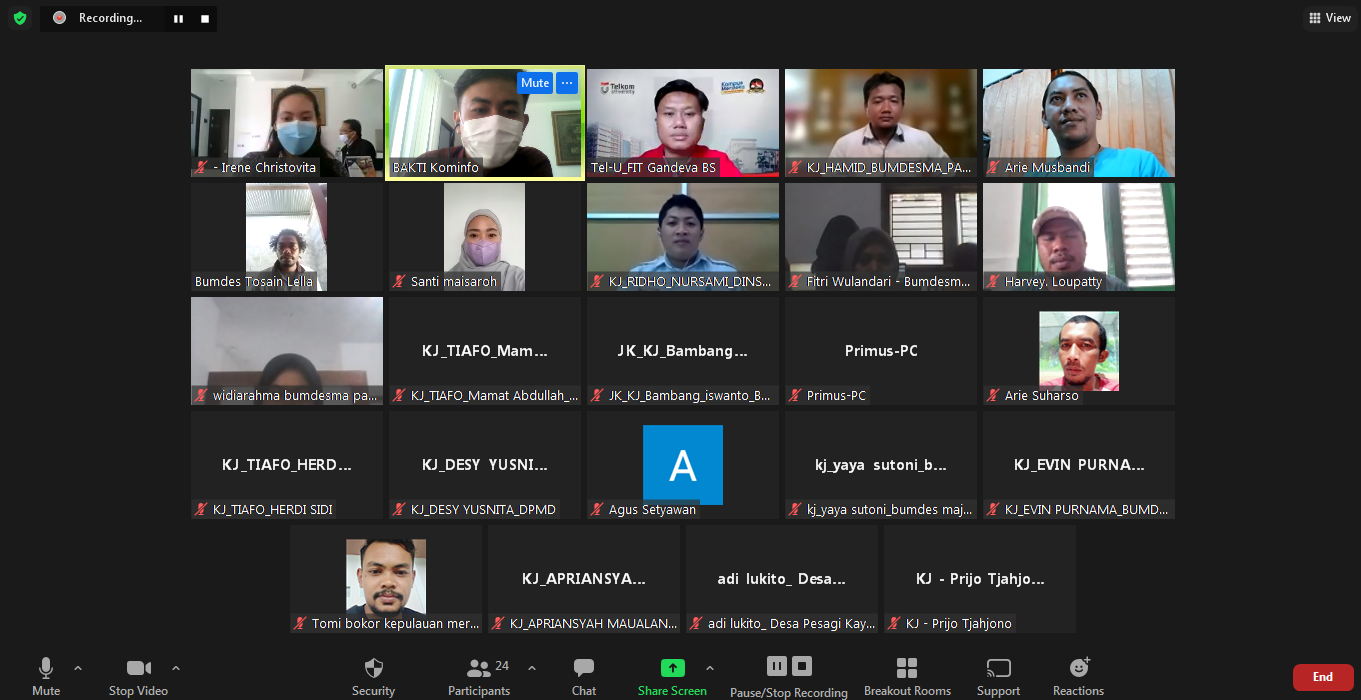This screenshot has height=700, width=1361.
Task: Mute BAKTI Kominfo from their video tile
Action: coord(535,82)
